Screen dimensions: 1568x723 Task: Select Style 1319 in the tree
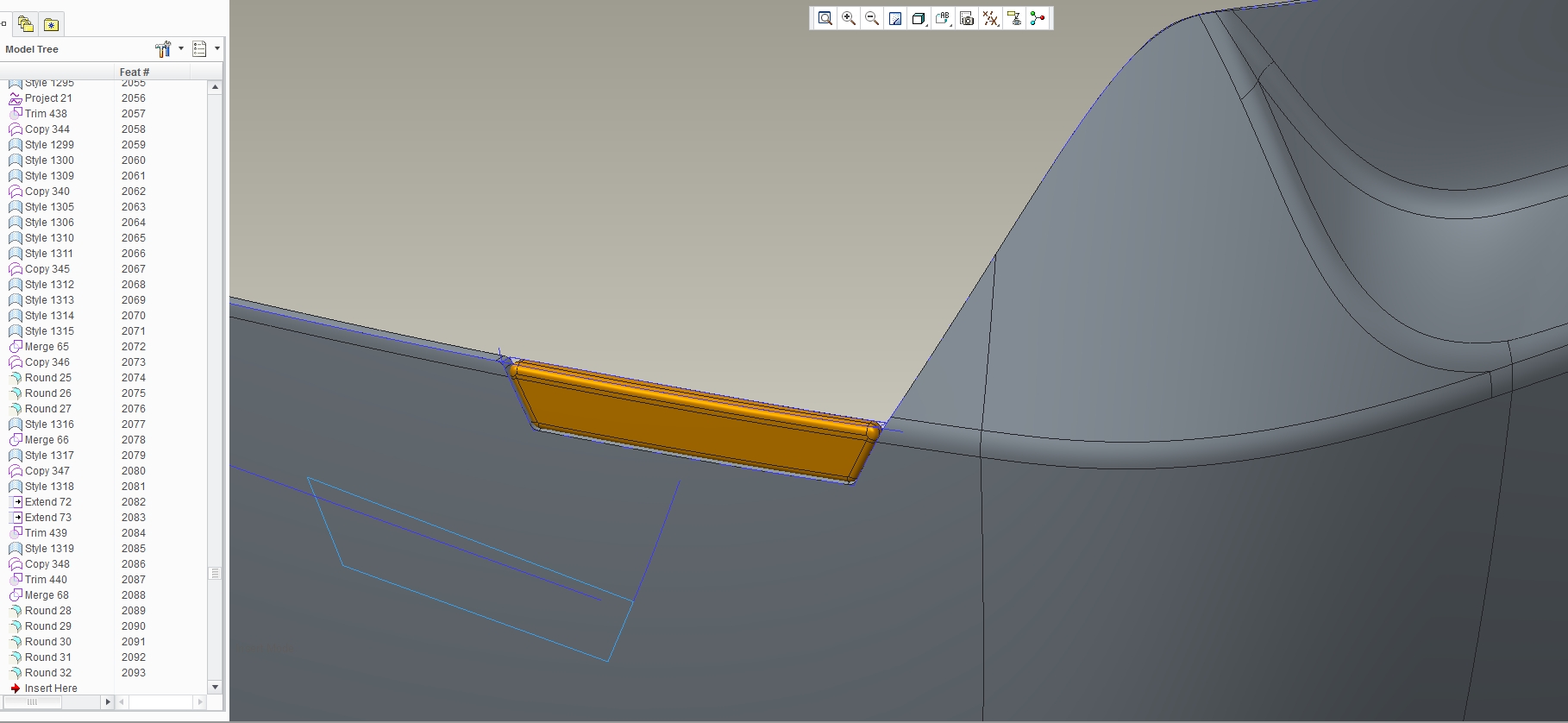point(49,549)
